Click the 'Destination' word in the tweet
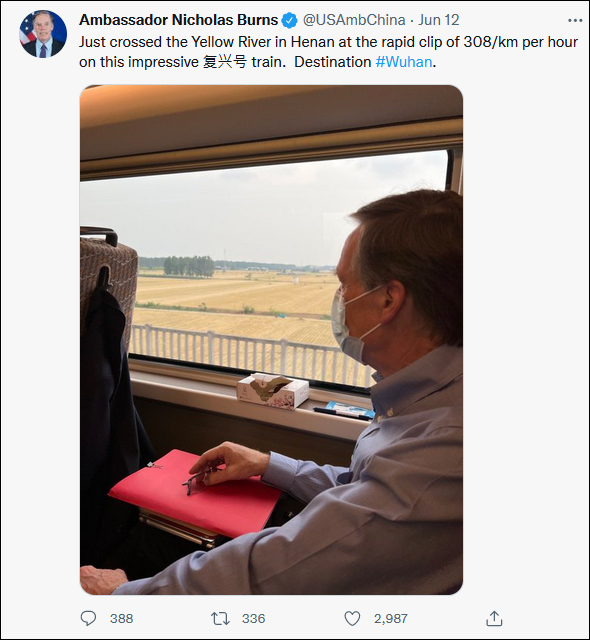 click(333, 62)
